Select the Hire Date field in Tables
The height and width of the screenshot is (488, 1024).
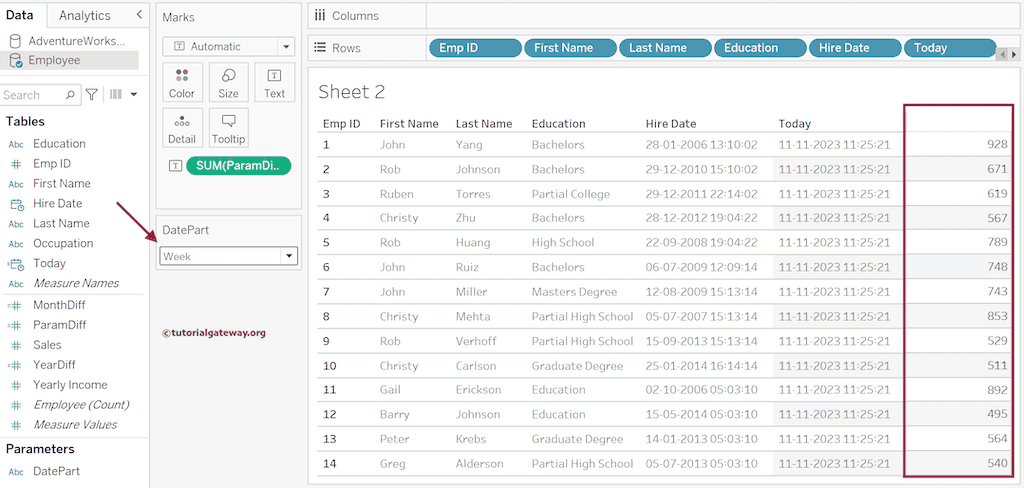coord(57,203)
